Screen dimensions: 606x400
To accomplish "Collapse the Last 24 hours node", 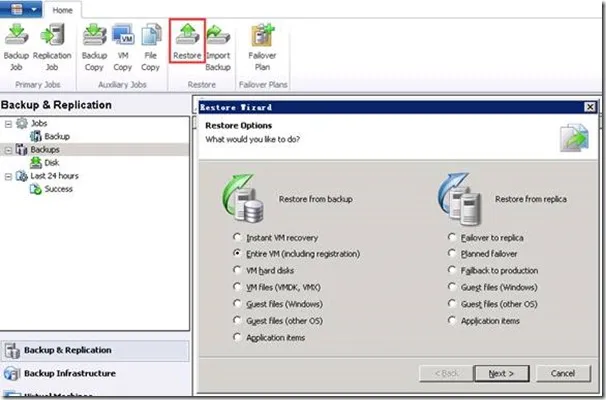I will [x=8, y=177].
